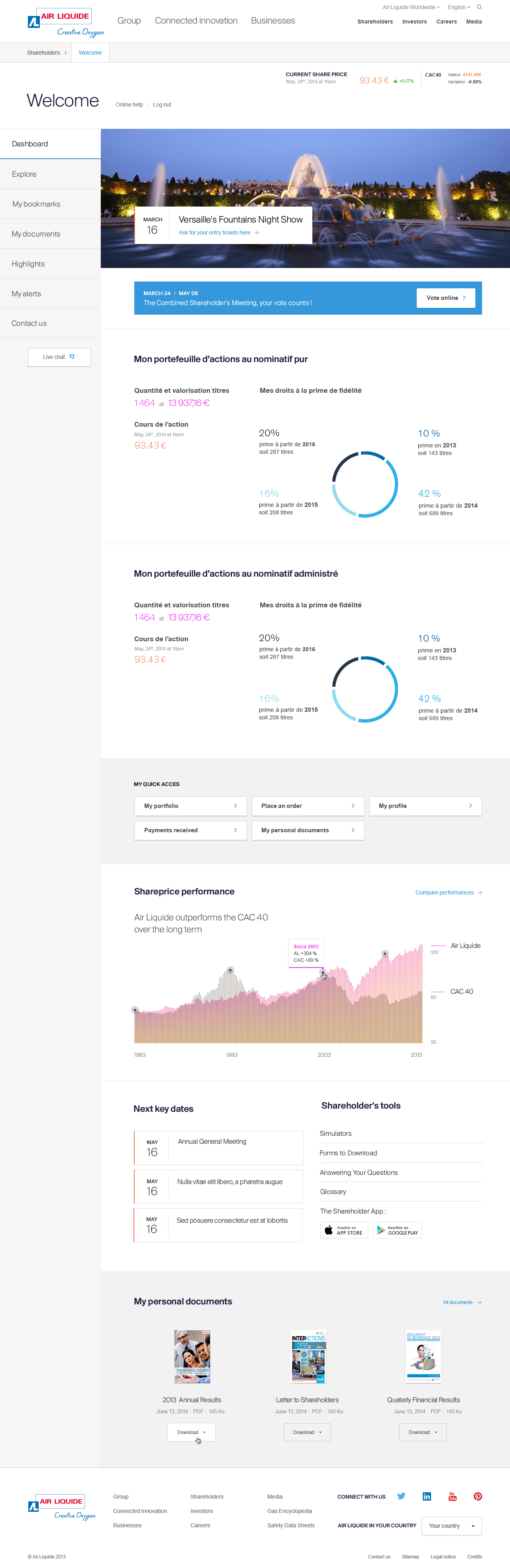Click the search magnifier icon in header
Image resolution: width=510 pixels, height=1568 pixels.
(x=479, y=7)
